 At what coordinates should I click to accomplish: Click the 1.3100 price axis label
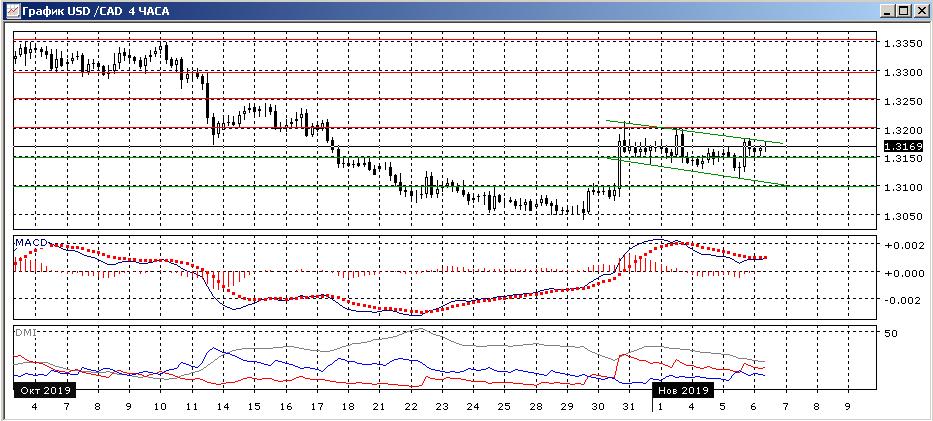[x=903, y=187]
